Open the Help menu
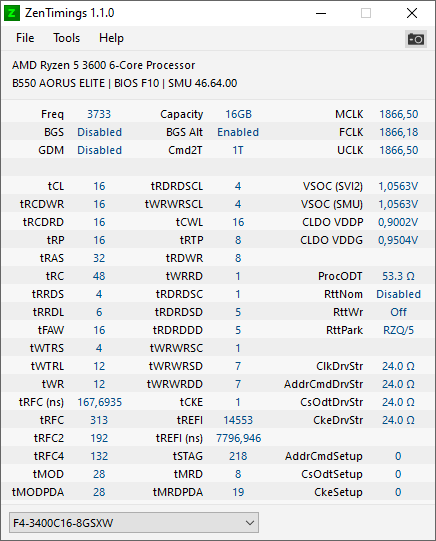436x541 pixels. pos(111,38)
